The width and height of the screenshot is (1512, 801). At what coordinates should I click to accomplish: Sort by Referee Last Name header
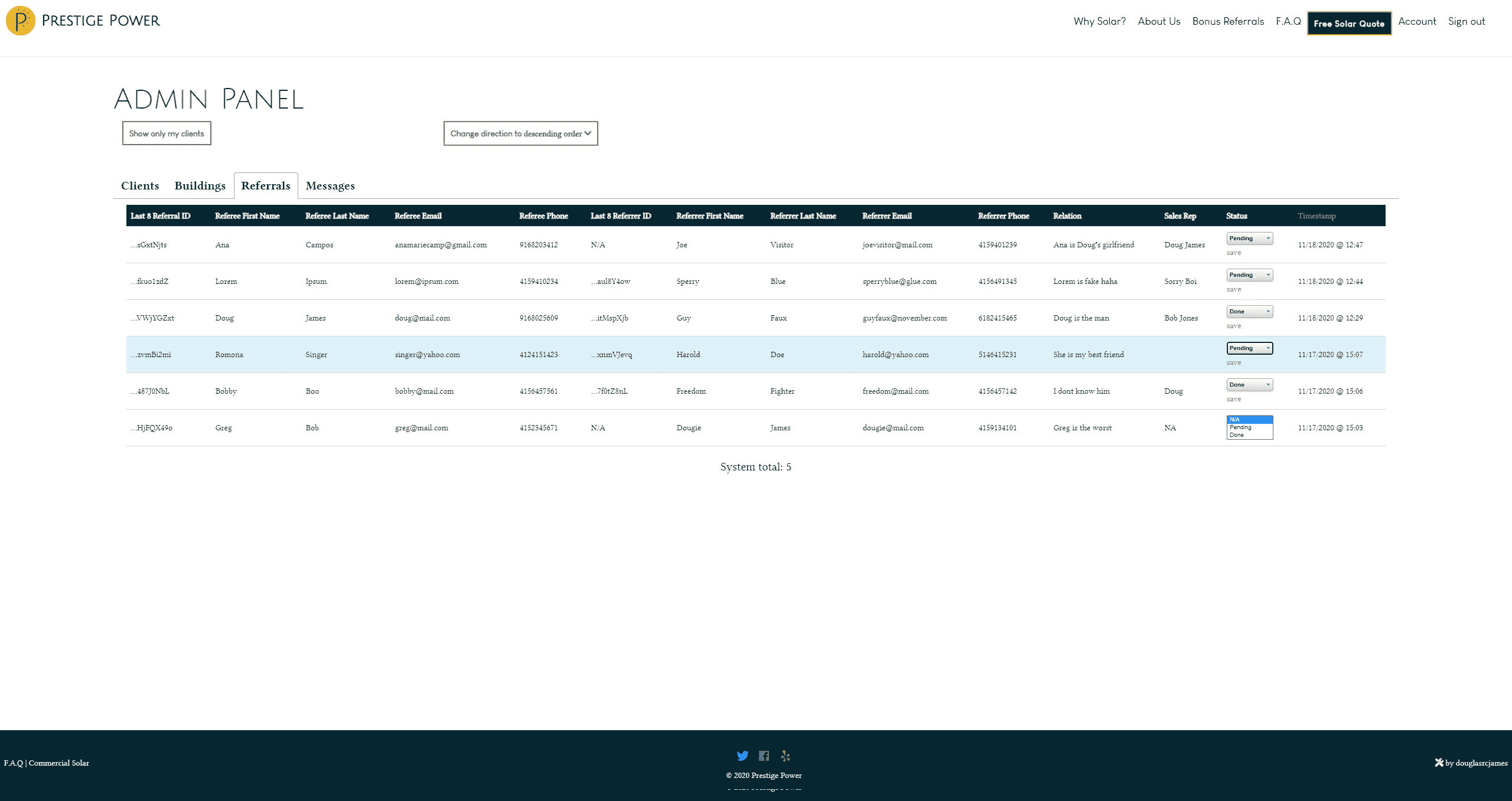[x=337, y=216]
